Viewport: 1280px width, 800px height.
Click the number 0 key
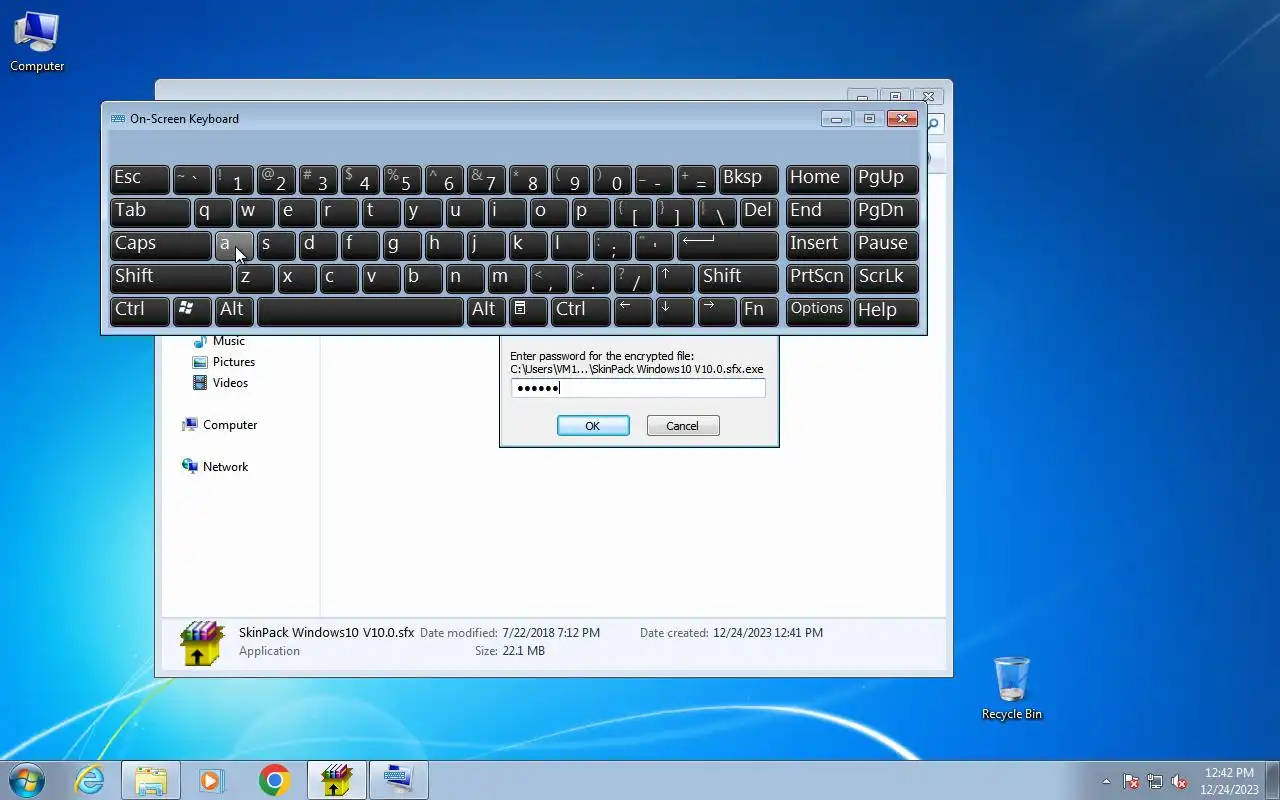coord(612,179)
